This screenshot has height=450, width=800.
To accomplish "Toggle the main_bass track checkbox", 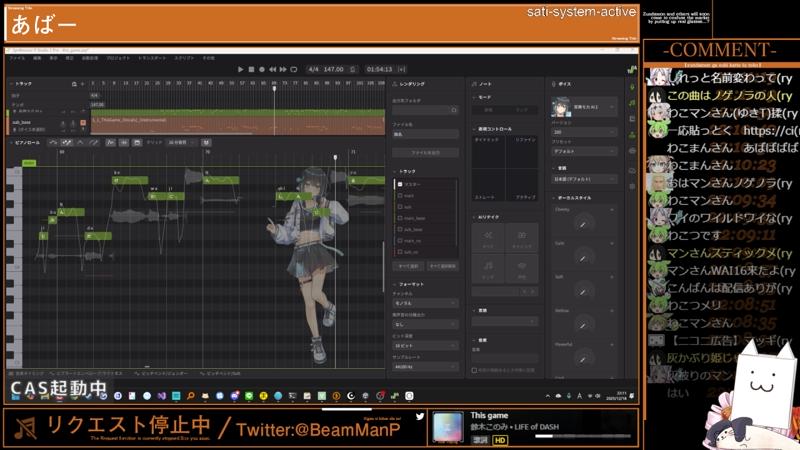I will [x=401, y=218].
